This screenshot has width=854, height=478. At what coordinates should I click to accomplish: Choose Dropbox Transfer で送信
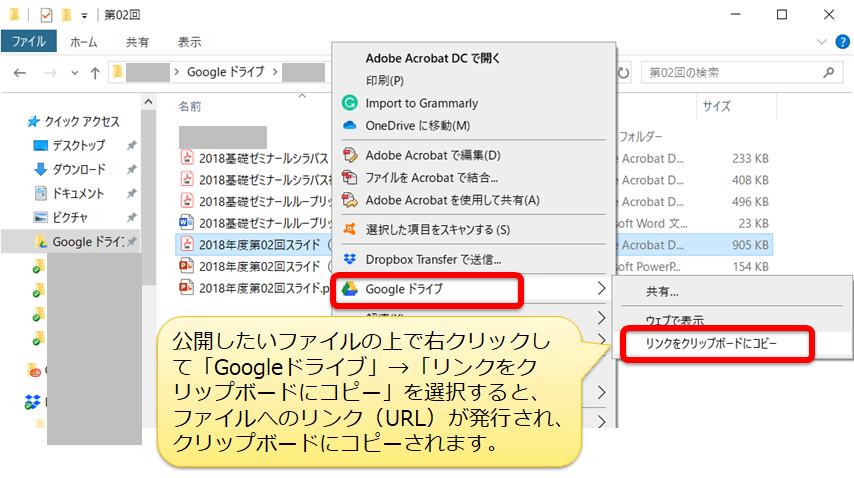[x=434, y=259]
